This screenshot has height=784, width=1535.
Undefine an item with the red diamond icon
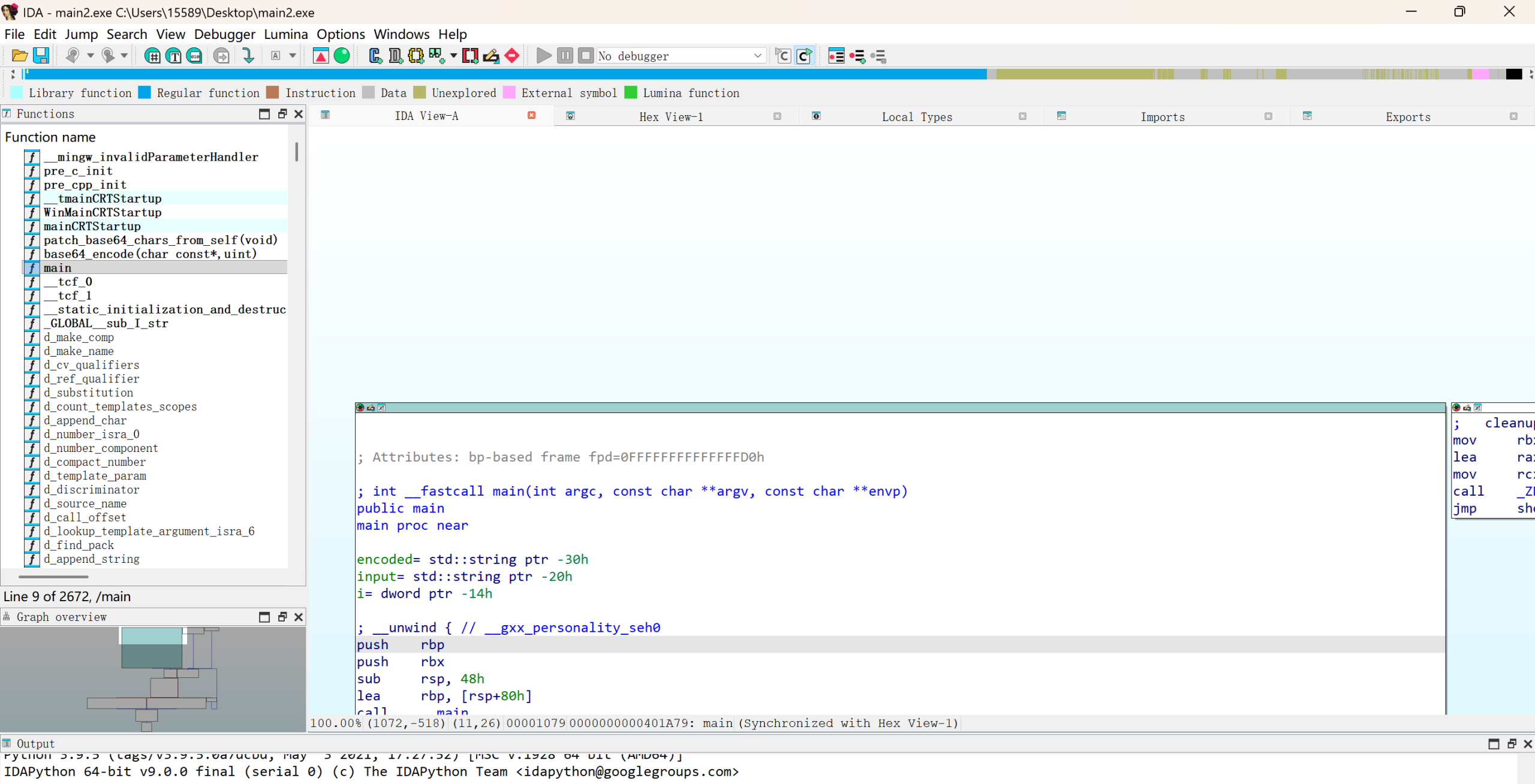(x=511, y=55)
